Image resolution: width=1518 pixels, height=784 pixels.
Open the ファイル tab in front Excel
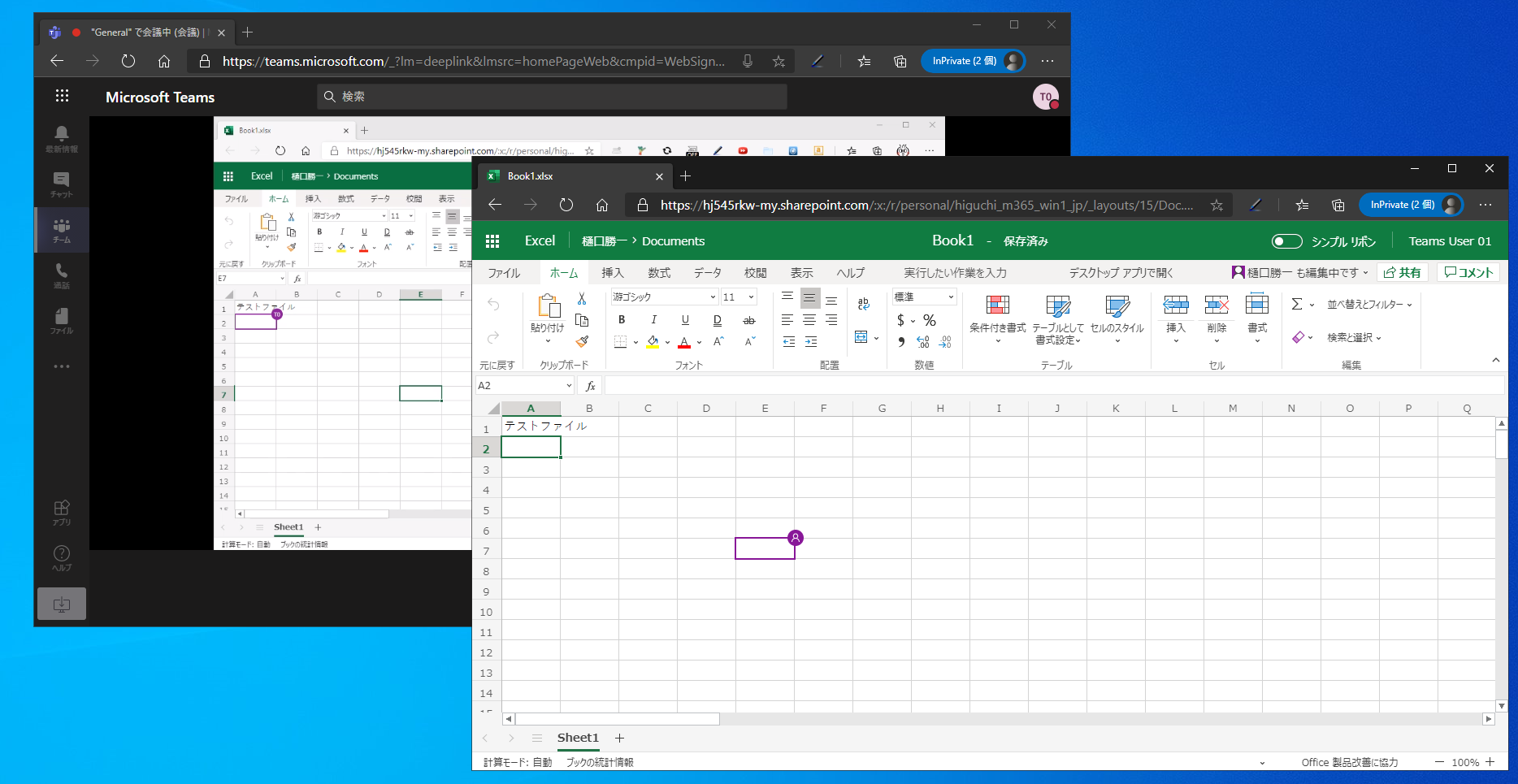point(504,273)
